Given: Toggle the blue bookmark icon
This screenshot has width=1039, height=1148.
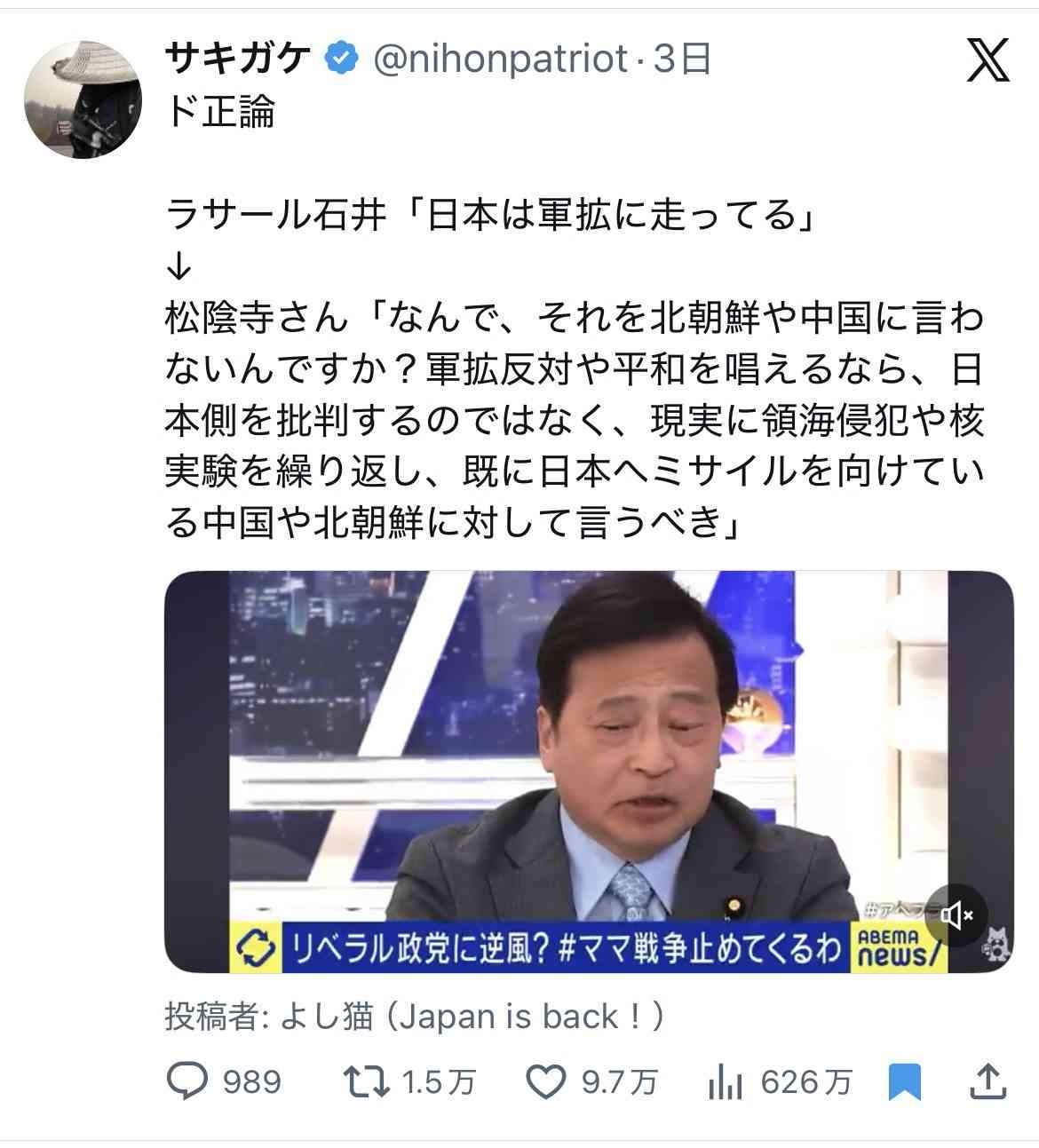Looking at the screenshot, I should [x=904, y=1082].
